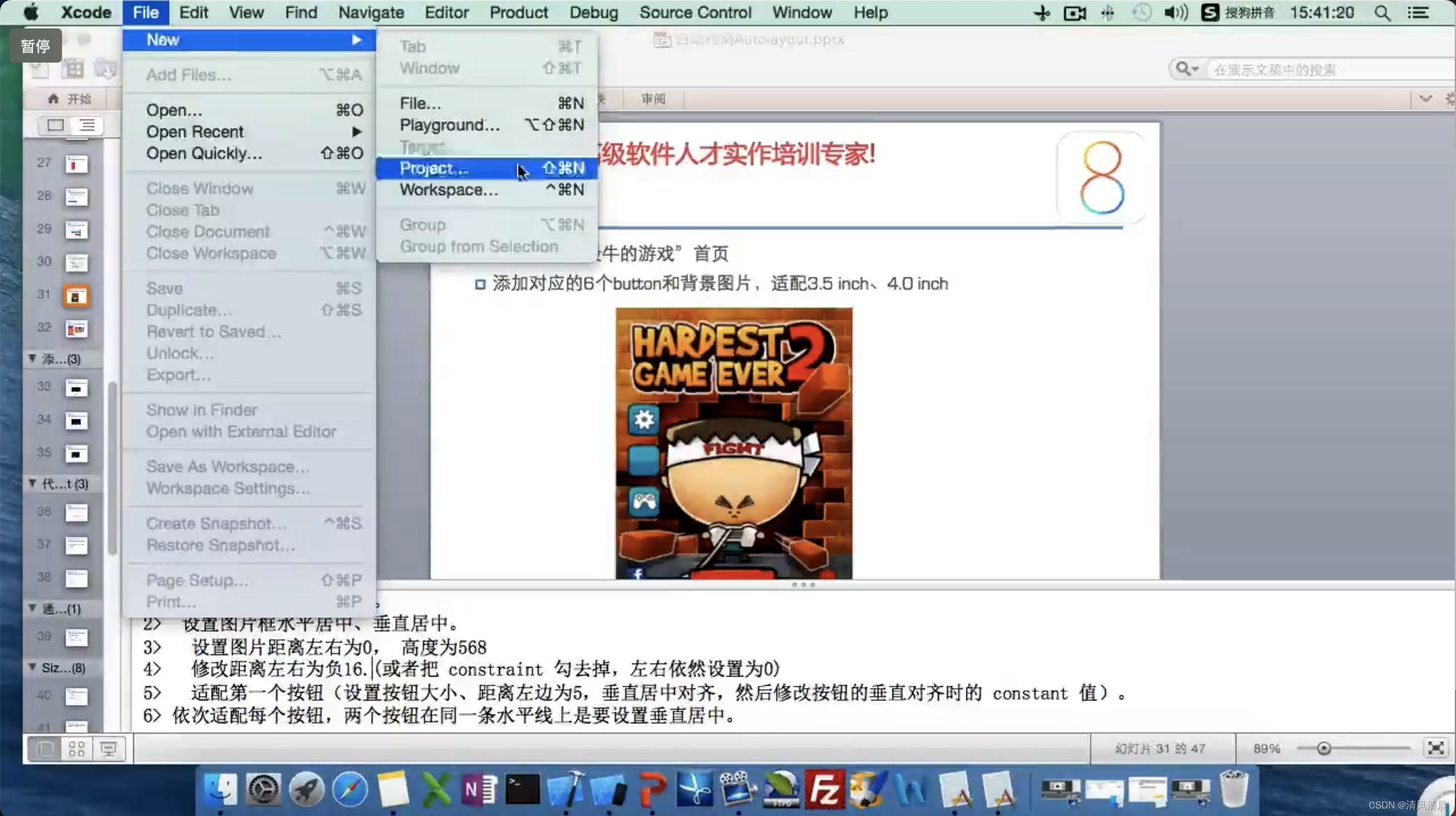Choose File… from New submenu
Viewport: 1456px width, 816px height.
pyautogui.click(x=487, y=103)
